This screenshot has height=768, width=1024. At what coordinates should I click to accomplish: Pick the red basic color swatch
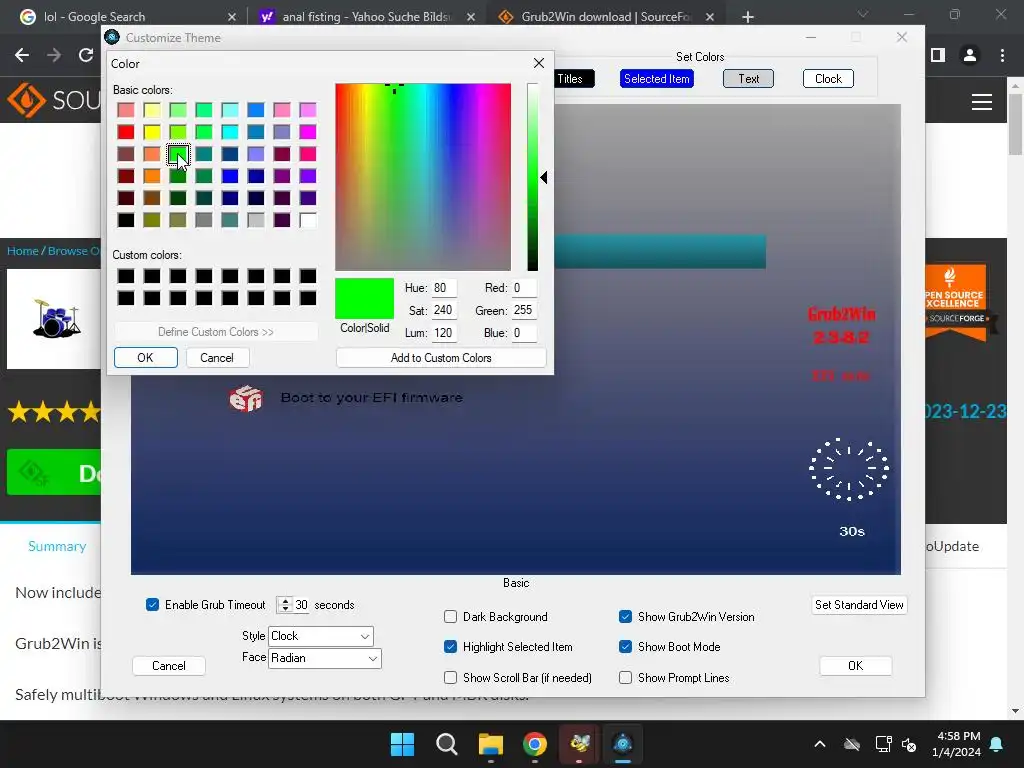pyautogui.click(x=126, y=132)
